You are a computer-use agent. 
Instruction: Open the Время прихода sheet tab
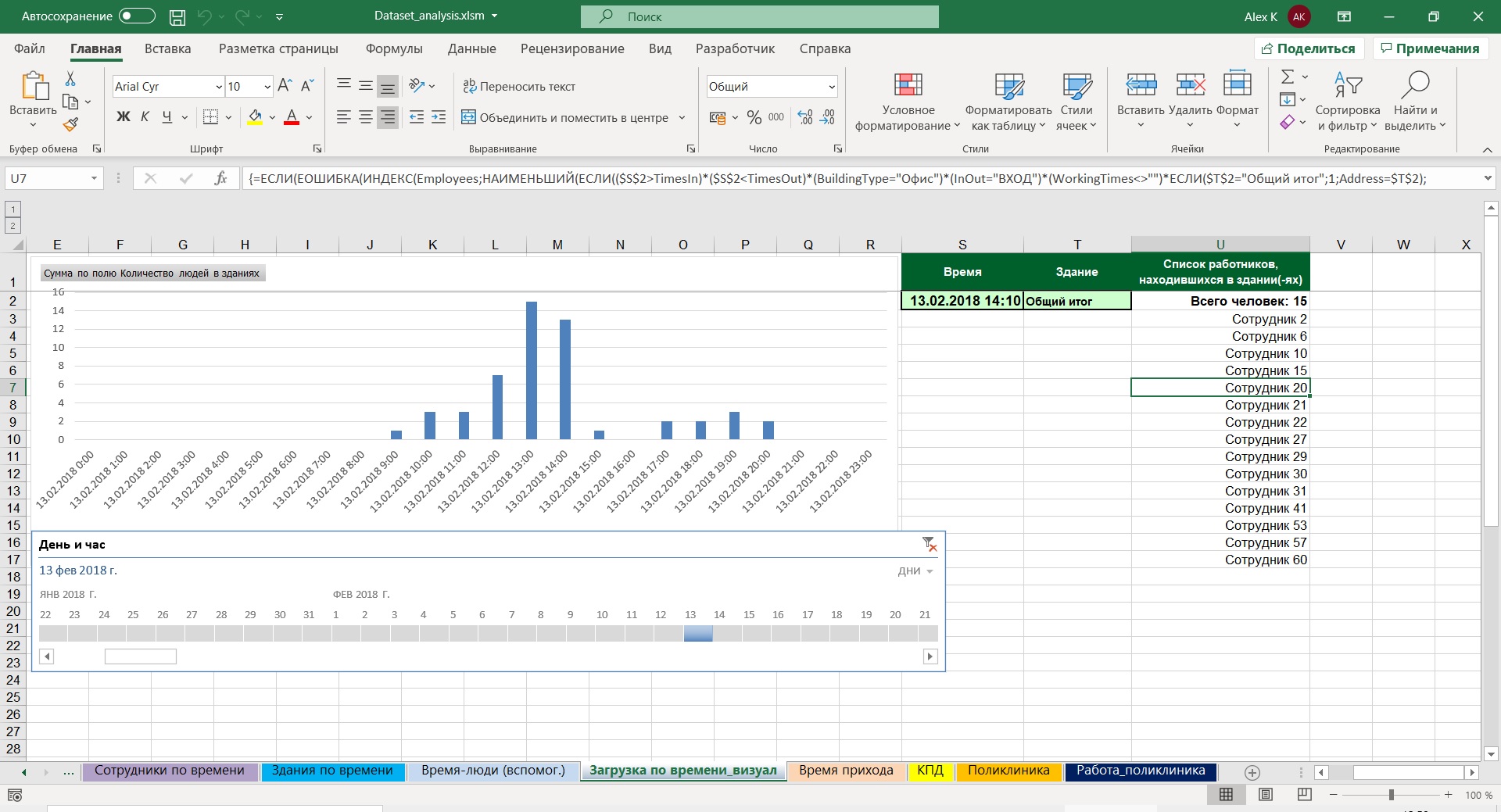click(x=846, y=771)
